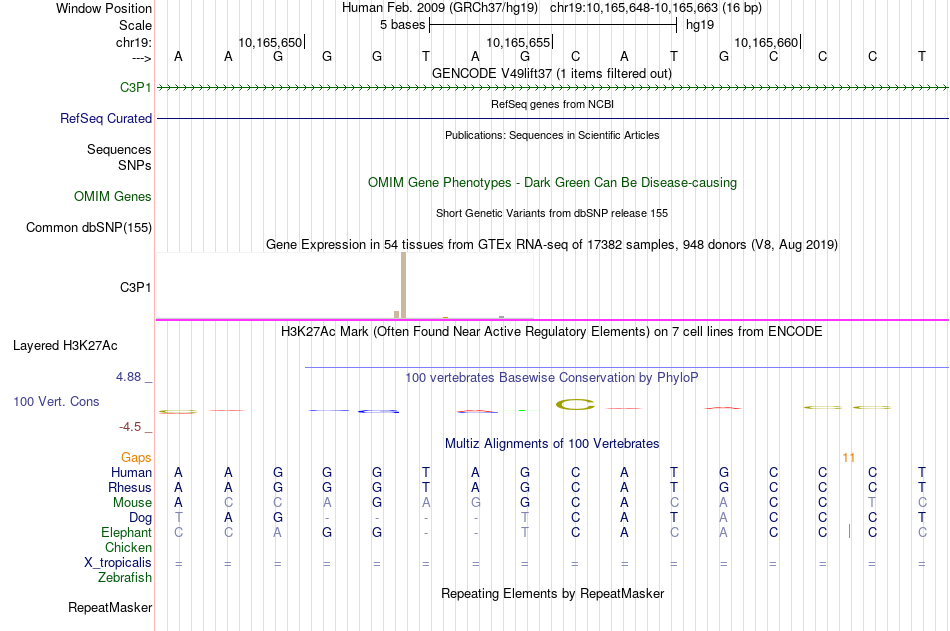Click the GENCODE V49lift37 track title
Screen dimensions: 950x631
[x=552, y=73]
